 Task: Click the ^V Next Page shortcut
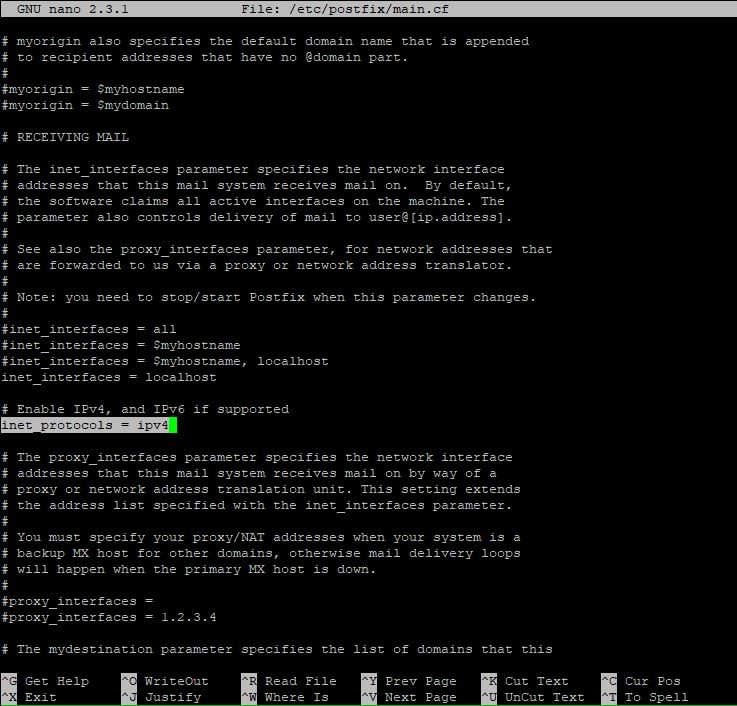(x=408, y=697)
